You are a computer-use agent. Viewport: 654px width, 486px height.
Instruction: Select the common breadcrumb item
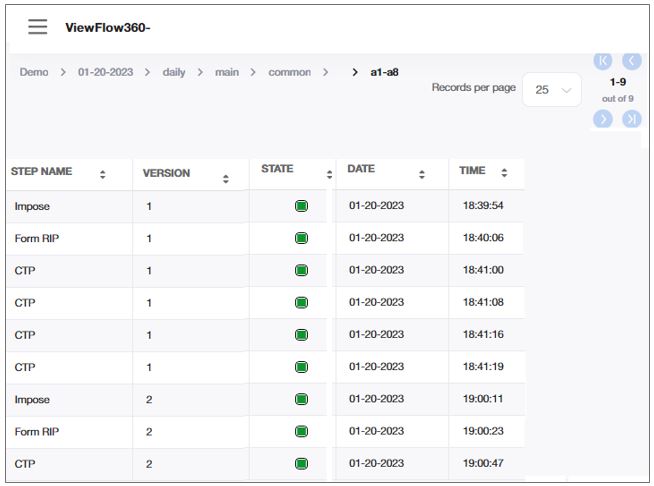tap(289, 73)
